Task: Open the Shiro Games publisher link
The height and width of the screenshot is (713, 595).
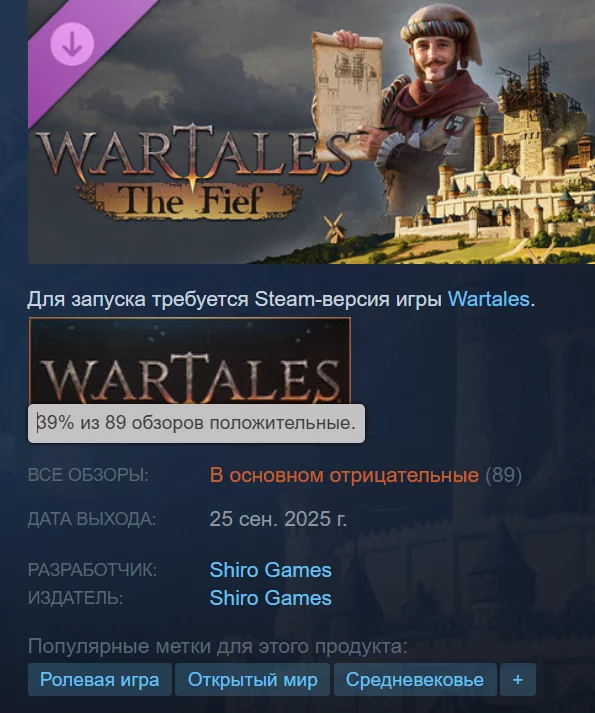Action: pos(270,598)
